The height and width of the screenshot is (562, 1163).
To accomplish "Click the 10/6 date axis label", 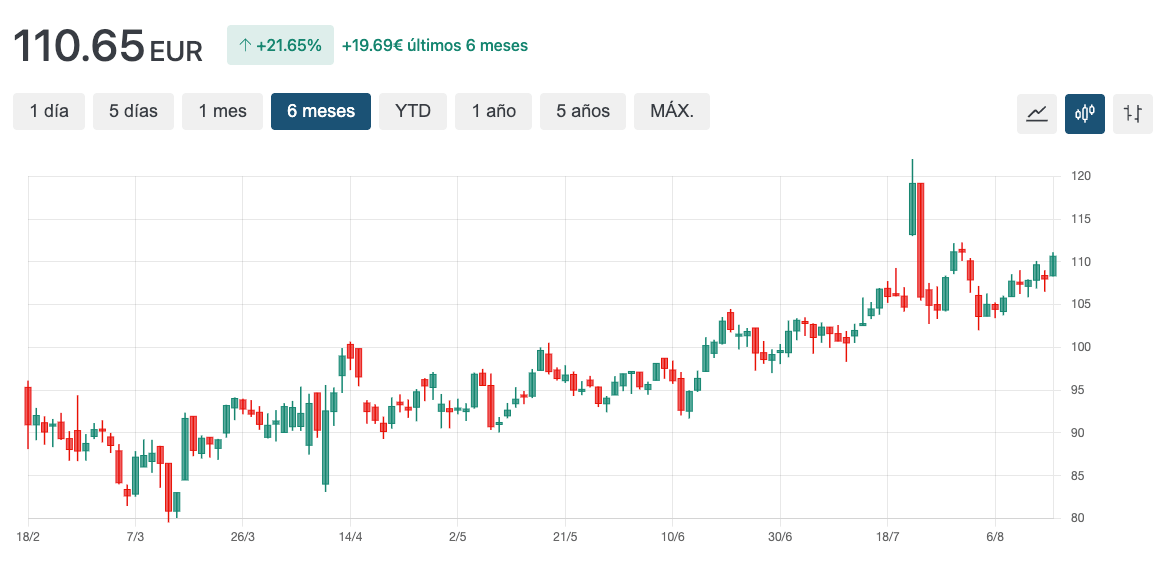I will (x=672, y=536).
